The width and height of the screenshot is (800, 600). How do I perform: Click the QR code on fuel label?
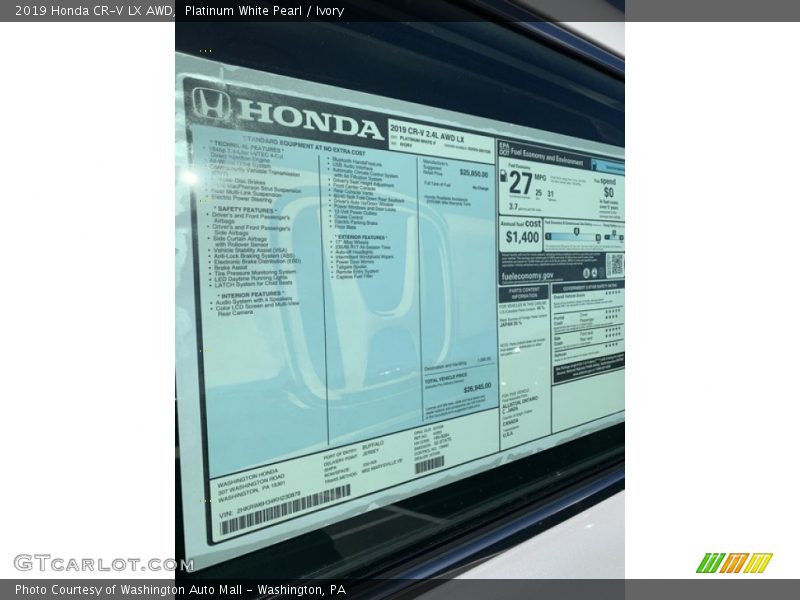614,265
